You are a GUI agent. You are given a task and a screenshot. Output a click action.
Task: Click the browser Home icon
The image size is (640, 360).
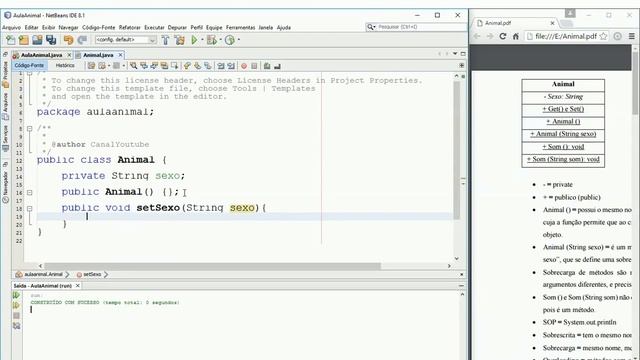point(516,36)
